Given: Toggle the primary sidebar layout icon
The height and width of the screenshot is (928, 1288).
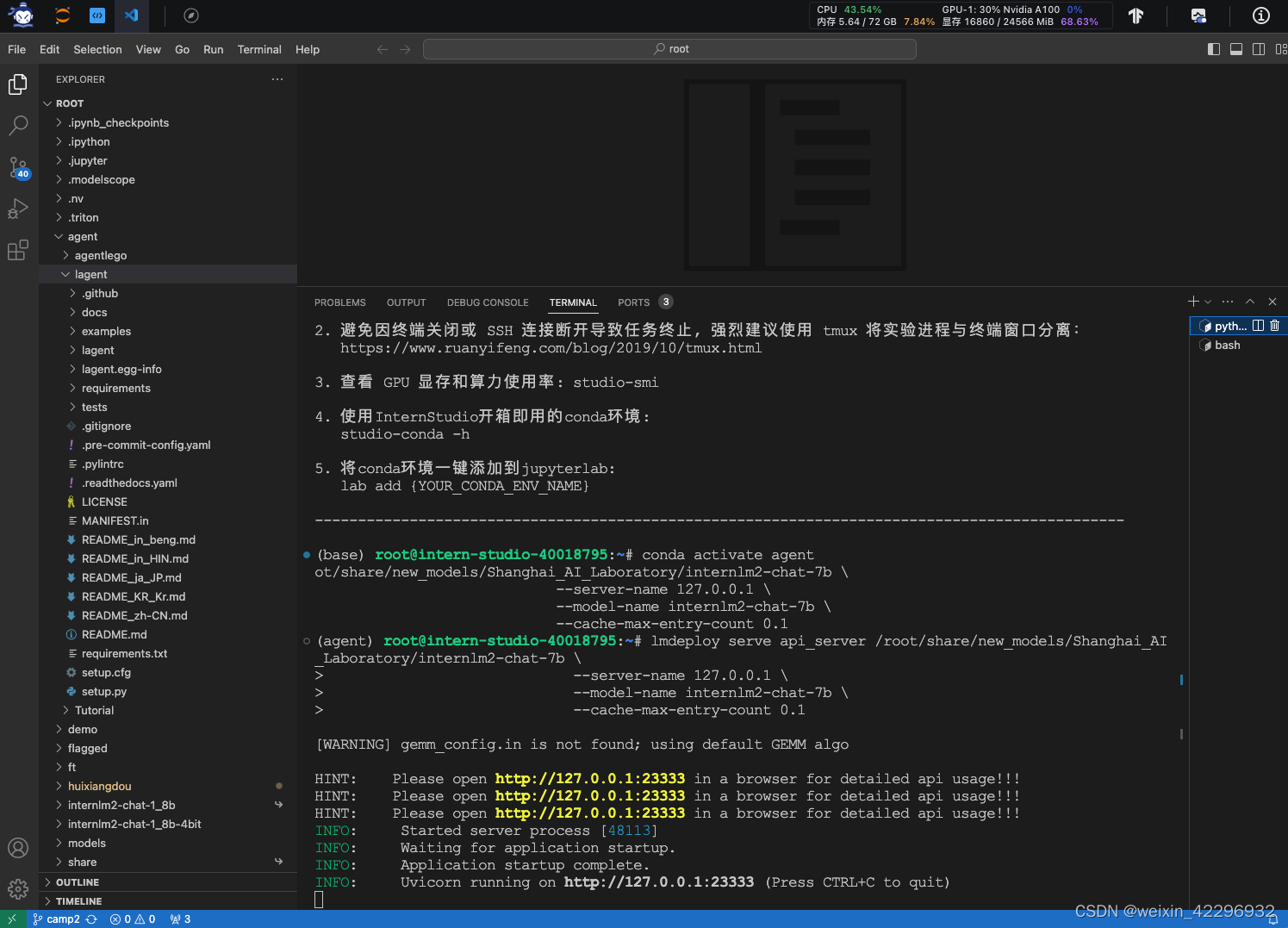Looking at the screenshot, I should [1214, 49].
